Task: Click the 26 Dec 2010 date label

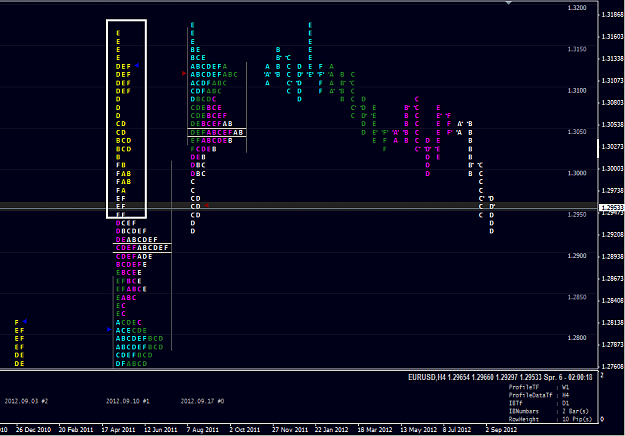Action: tap(33, 430)
